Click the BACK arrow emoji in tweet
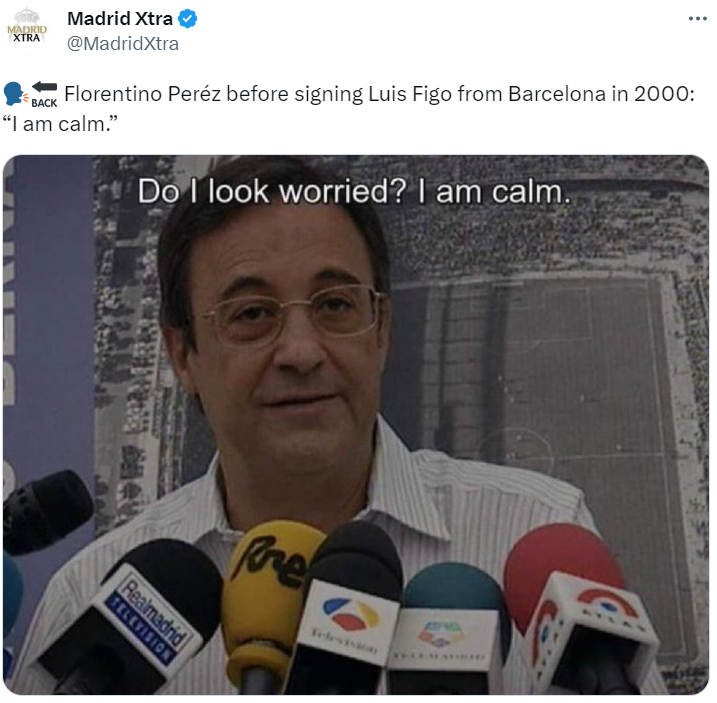Viewport: 717px width, 703px height. (x=44, y=94)
